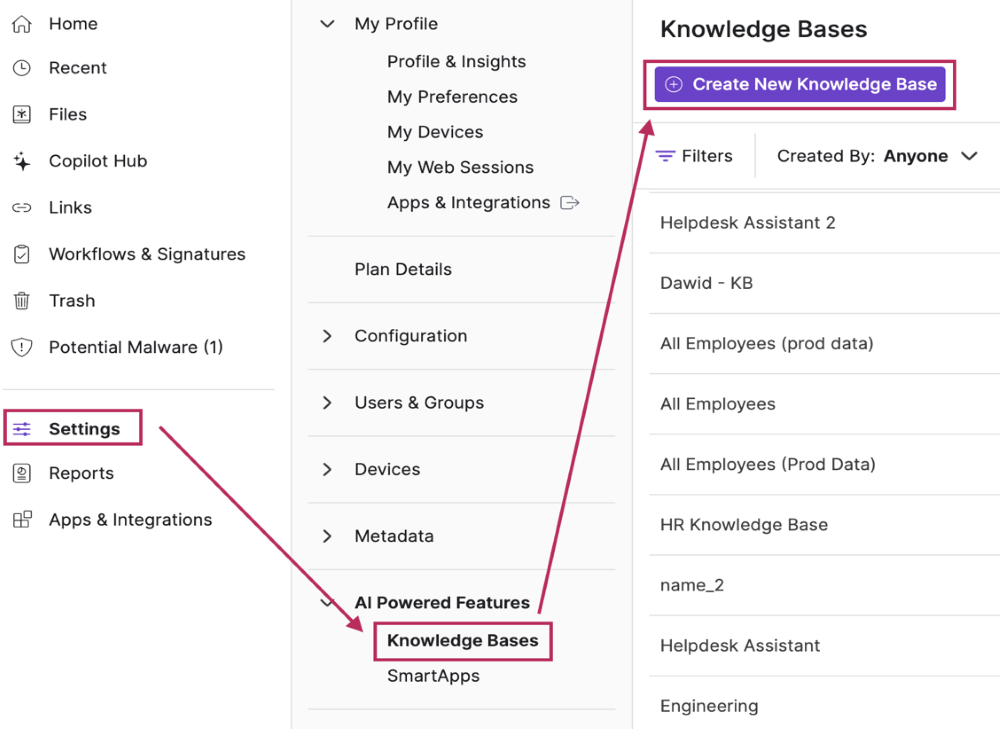Click the external link icon beside Apps & Integrations
The width and height of the screenshot is (1000, 729).
pos(570,202)
